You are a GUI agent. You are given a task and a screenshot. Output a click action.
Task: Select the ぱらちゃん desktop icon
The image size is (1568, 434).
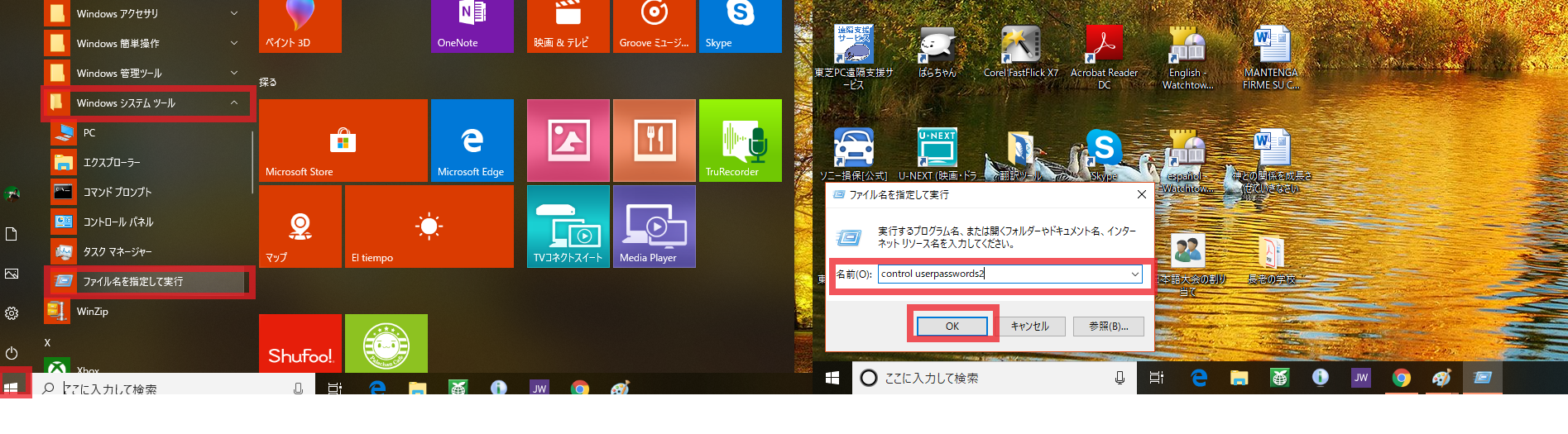tap(937, 51)
